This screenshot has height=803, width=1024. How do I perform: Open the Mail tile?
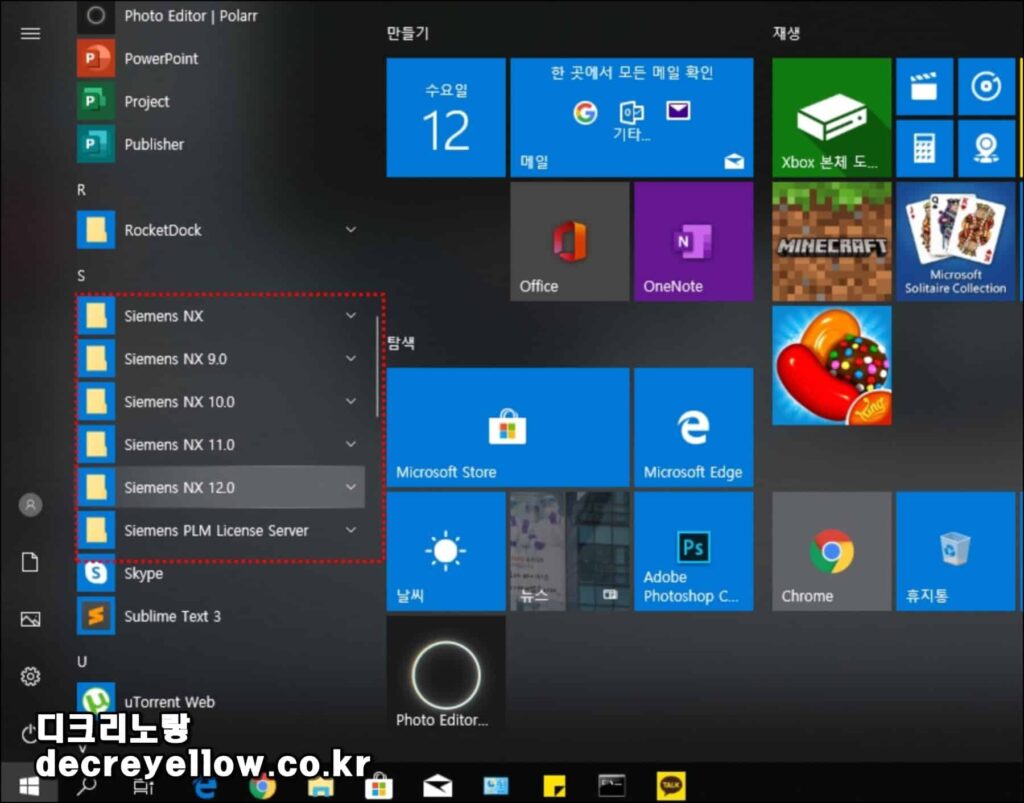click(632, 118)
